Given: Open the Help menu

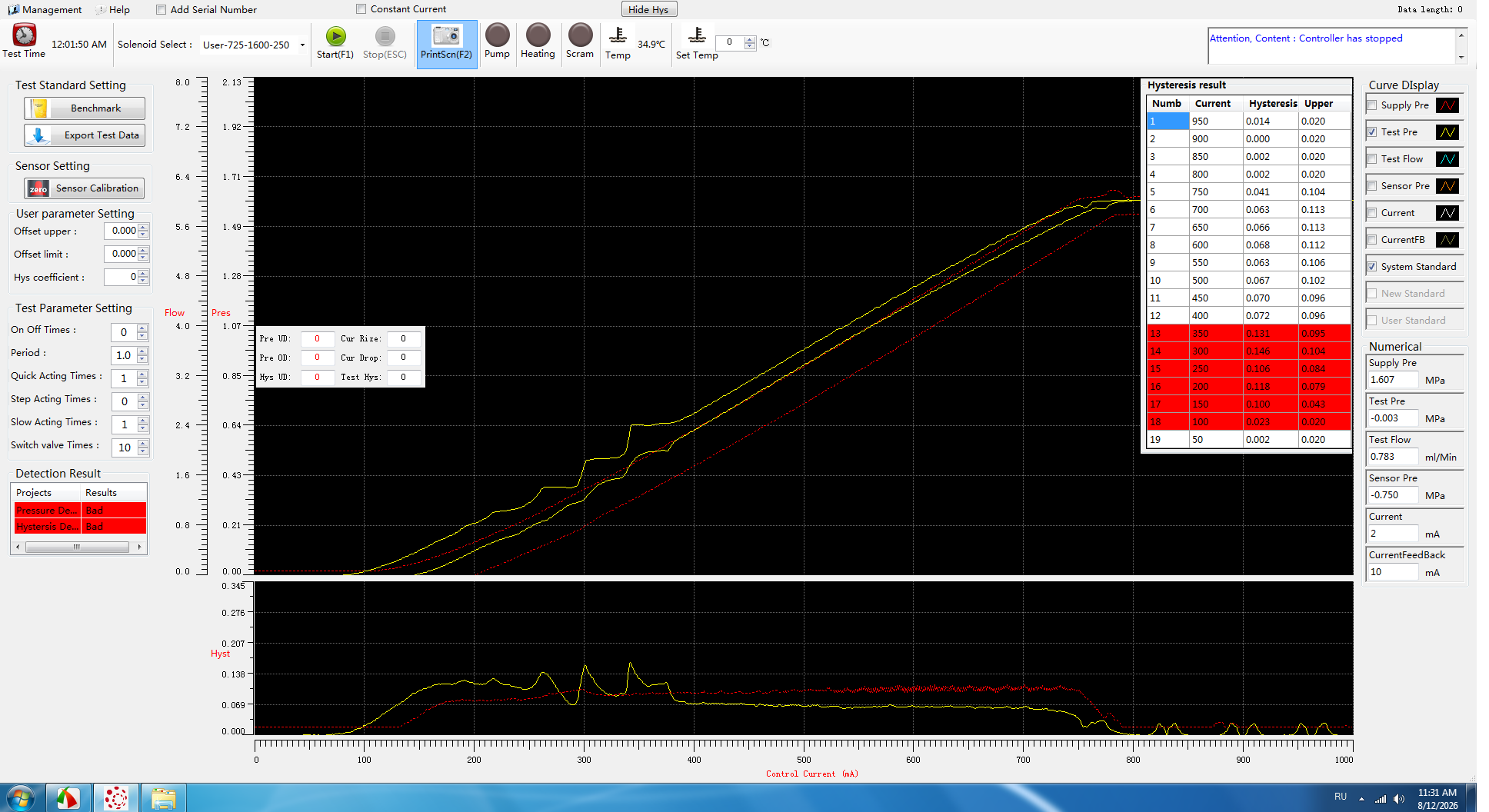Looking at the screenshot, I should (x=113, y=10).
